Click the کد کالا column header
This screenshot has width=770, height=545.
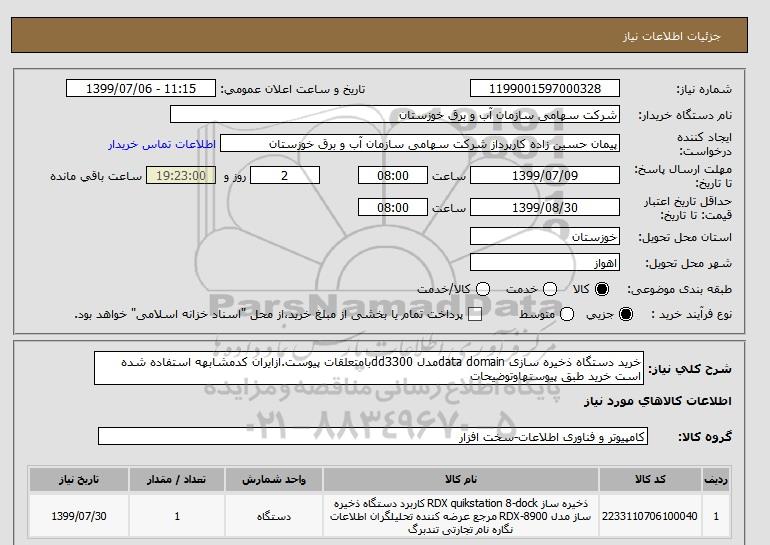tap(650, 480)
